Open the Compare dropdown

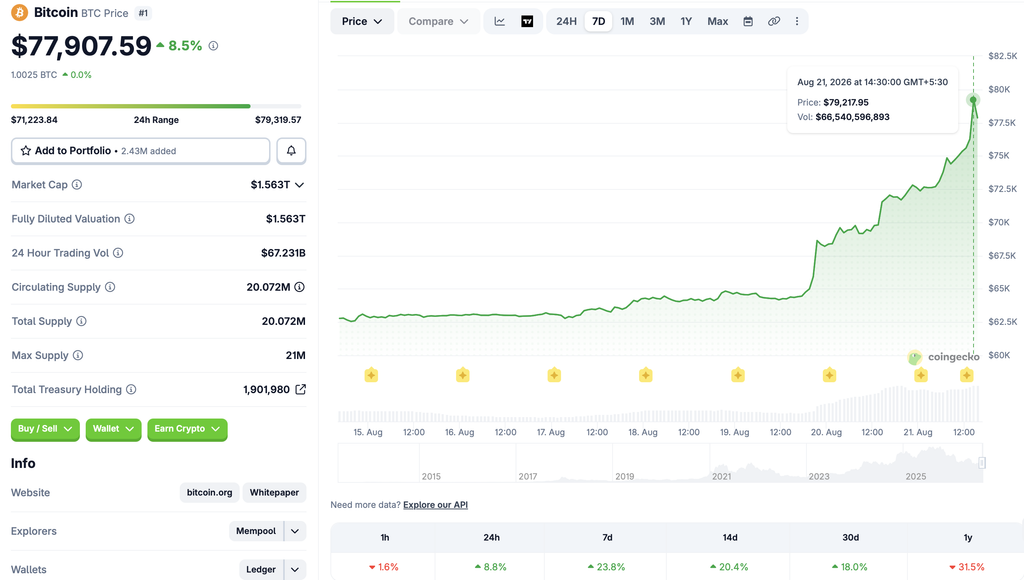(438, 22)
